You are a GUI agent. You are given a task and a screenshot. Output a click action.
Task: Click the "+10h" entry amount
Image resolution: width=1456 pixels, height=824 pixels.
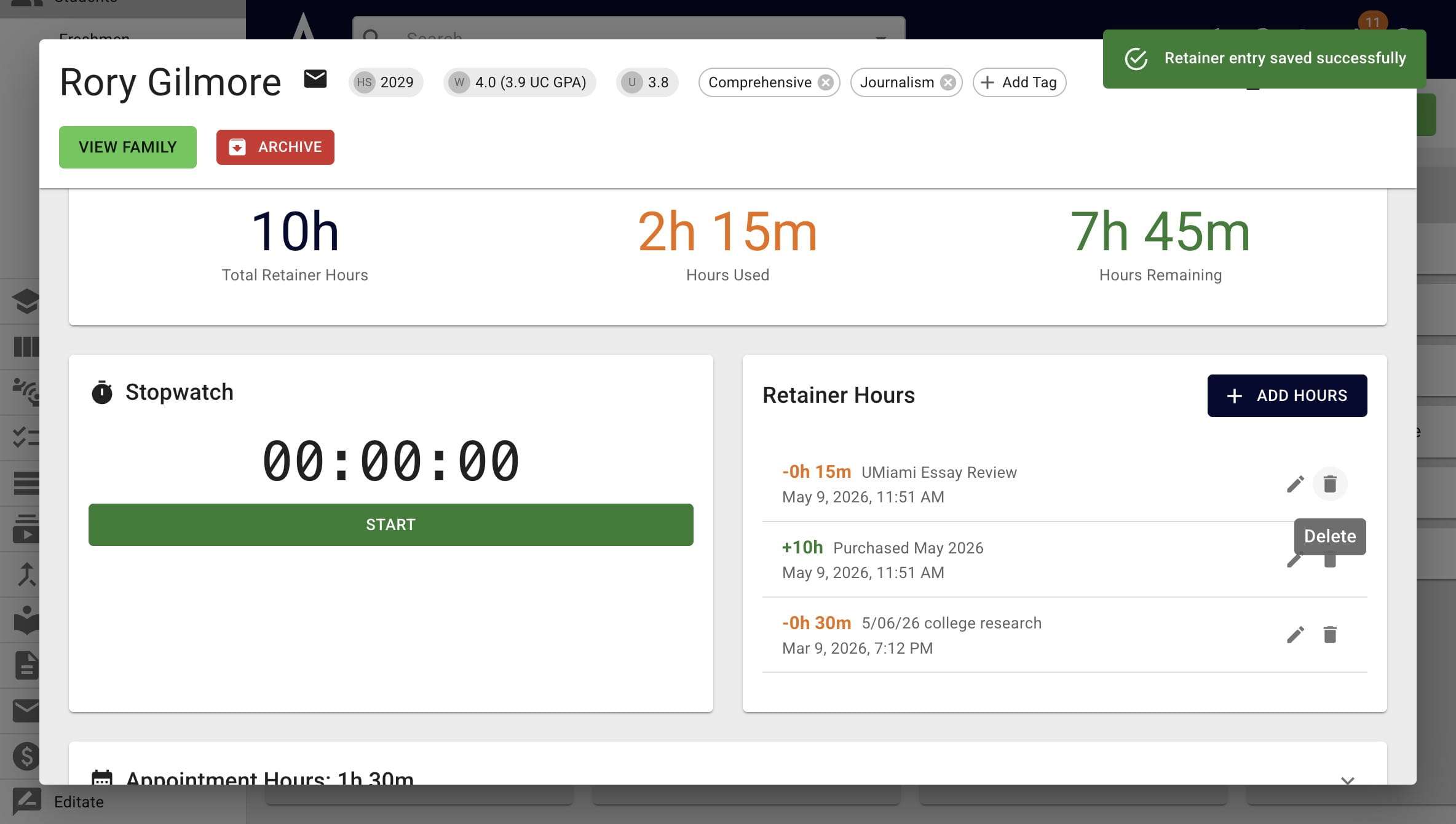(x=802, y=547)
